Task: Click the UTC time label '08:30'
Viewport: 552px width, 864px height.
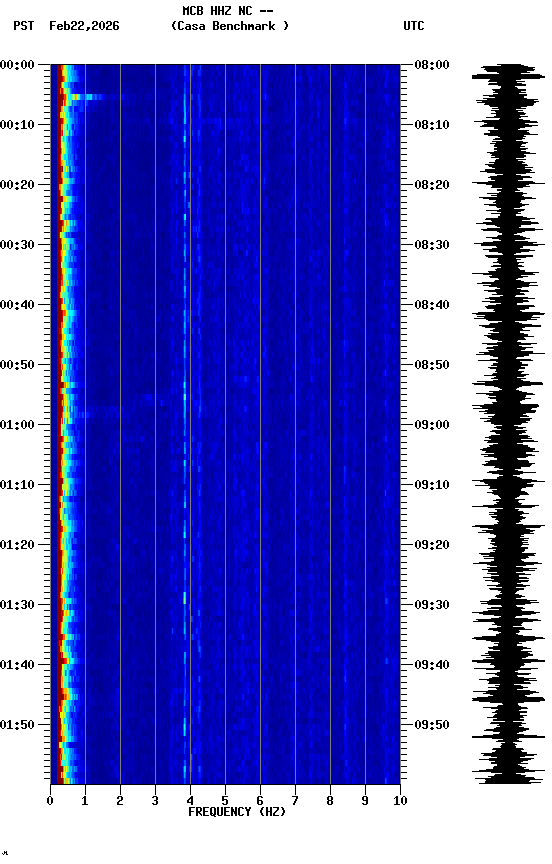Action: (x=432, y=245)
